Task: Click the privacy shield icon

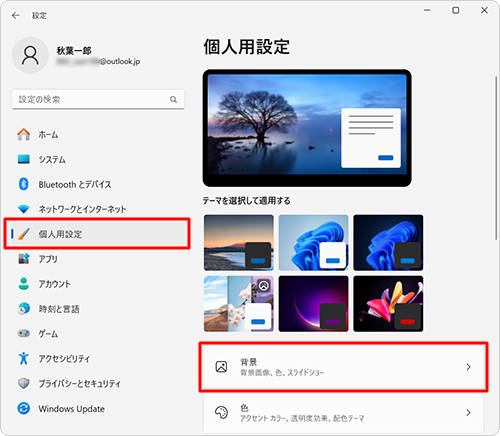Action: (x=24, y=383)
